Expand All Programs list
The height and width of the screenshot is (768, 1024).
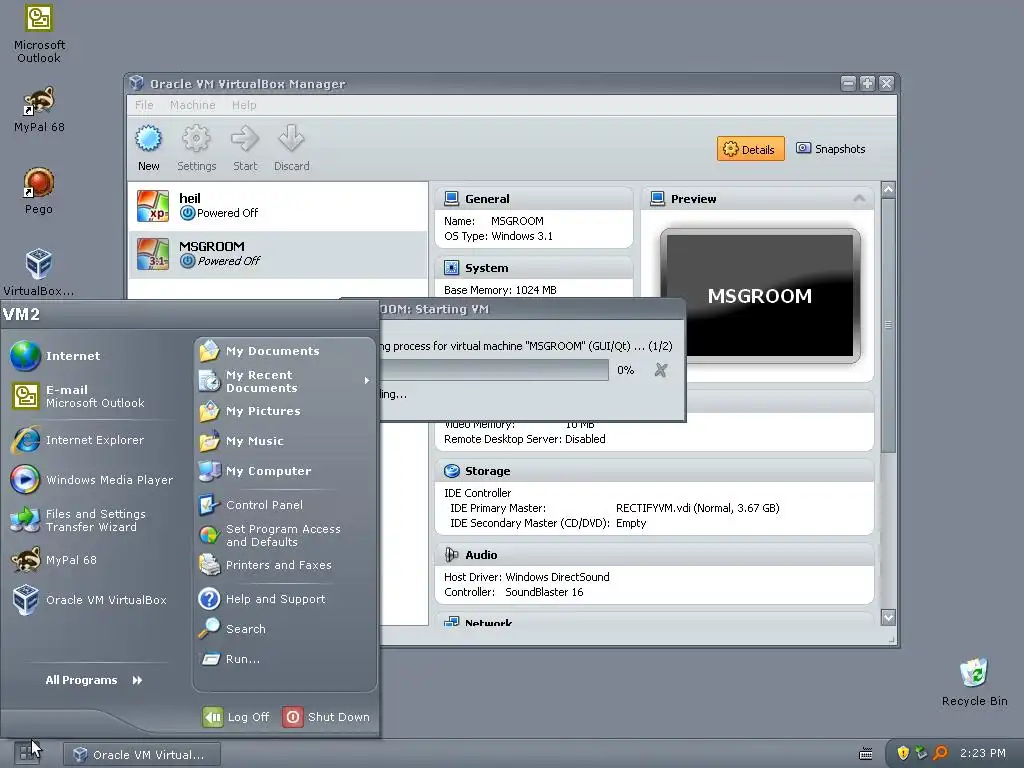coord(94,680)
